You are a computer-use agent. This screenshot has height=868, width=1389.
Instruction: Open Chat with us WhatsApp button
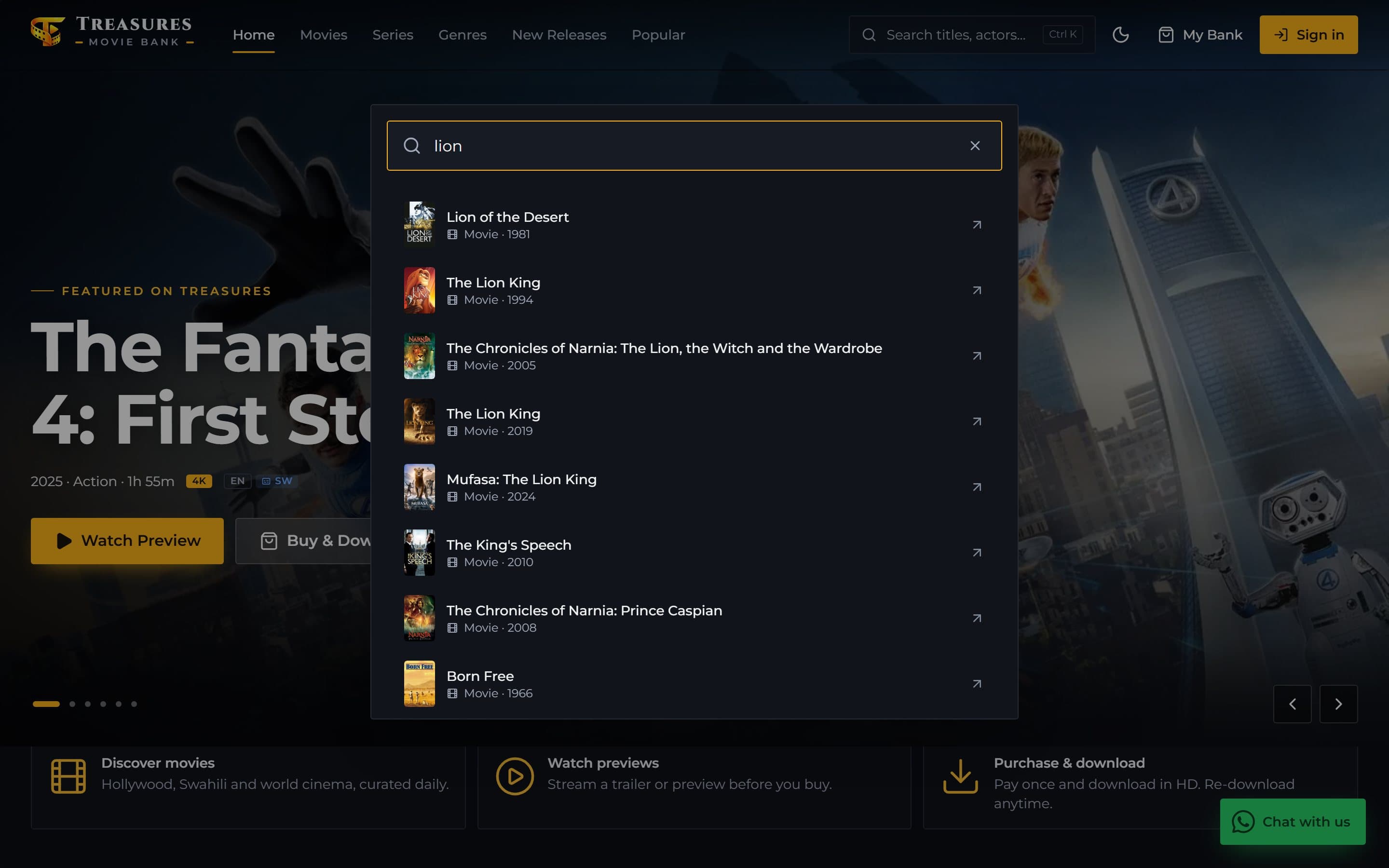tap(1293, 822)
